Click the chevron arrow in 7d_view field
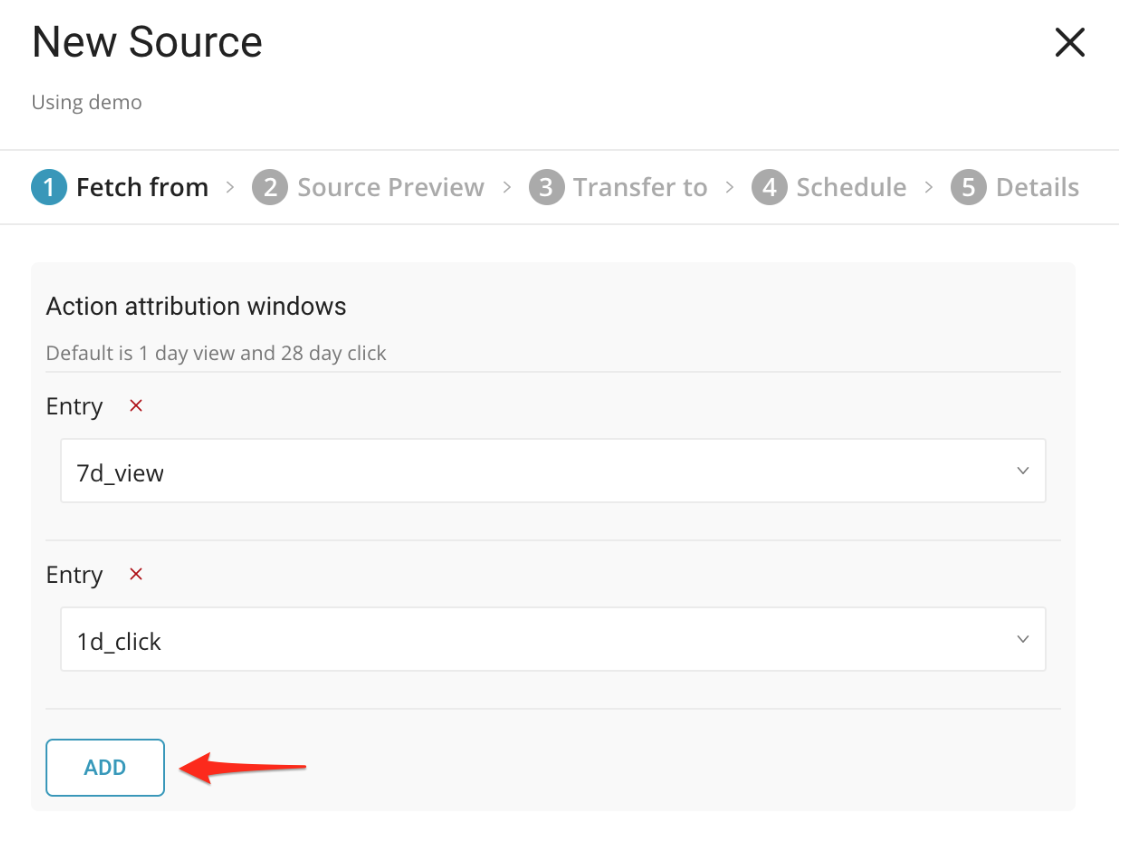1124x854 pixels. [x=1022, y=471]
